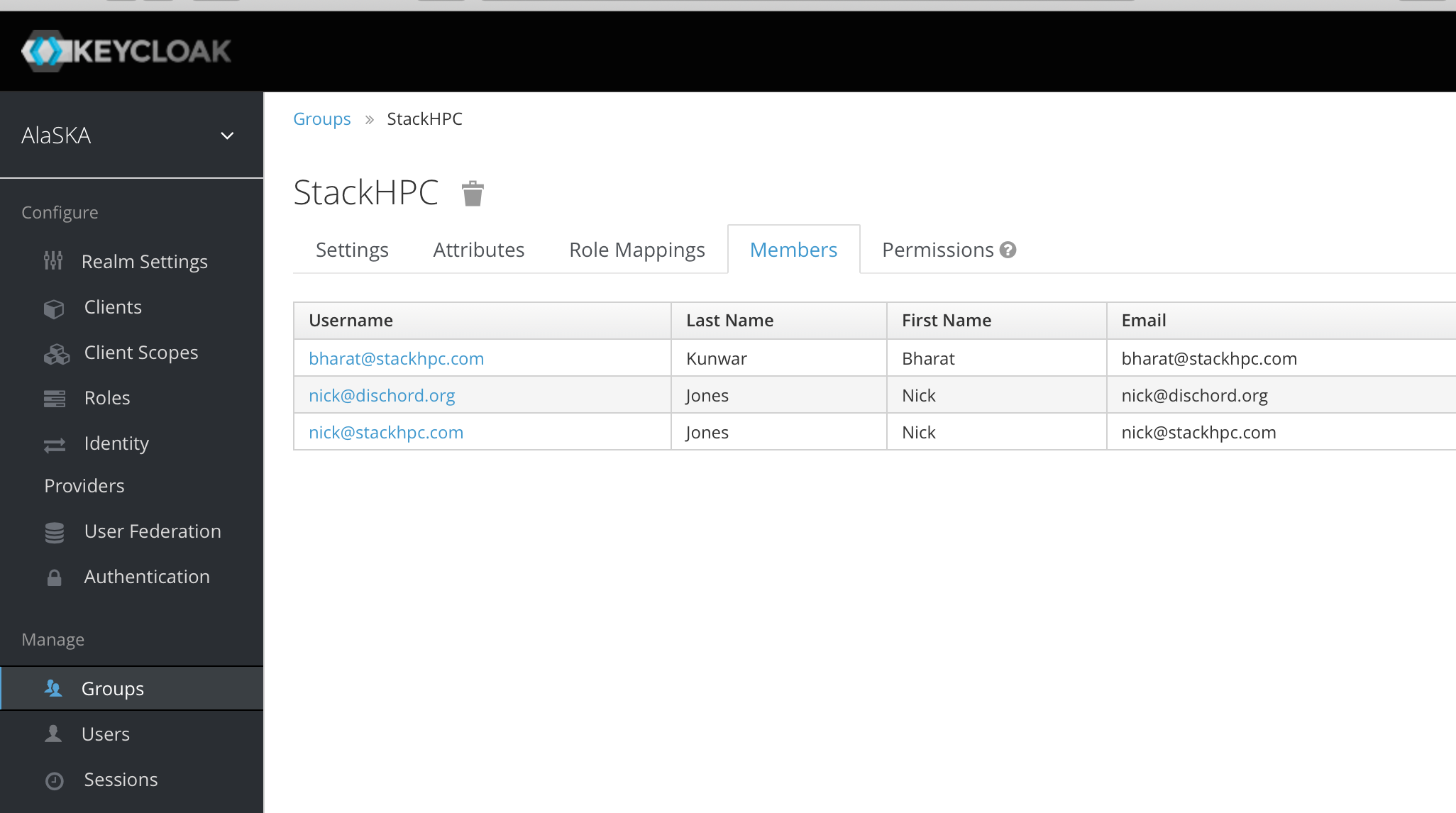Click the Client Scopes icon
The height and width of the screenshot is (813, 1456).
pyautogui.click(x=55, y=352)
